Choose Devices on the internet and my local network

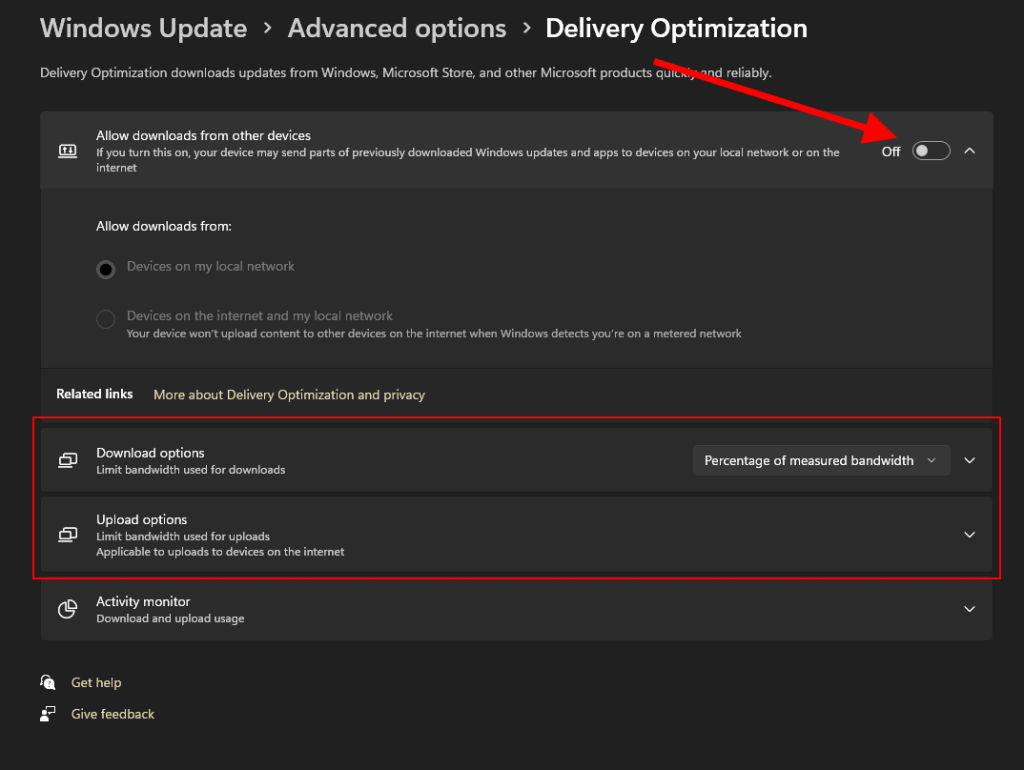click(x=105, y=320)
